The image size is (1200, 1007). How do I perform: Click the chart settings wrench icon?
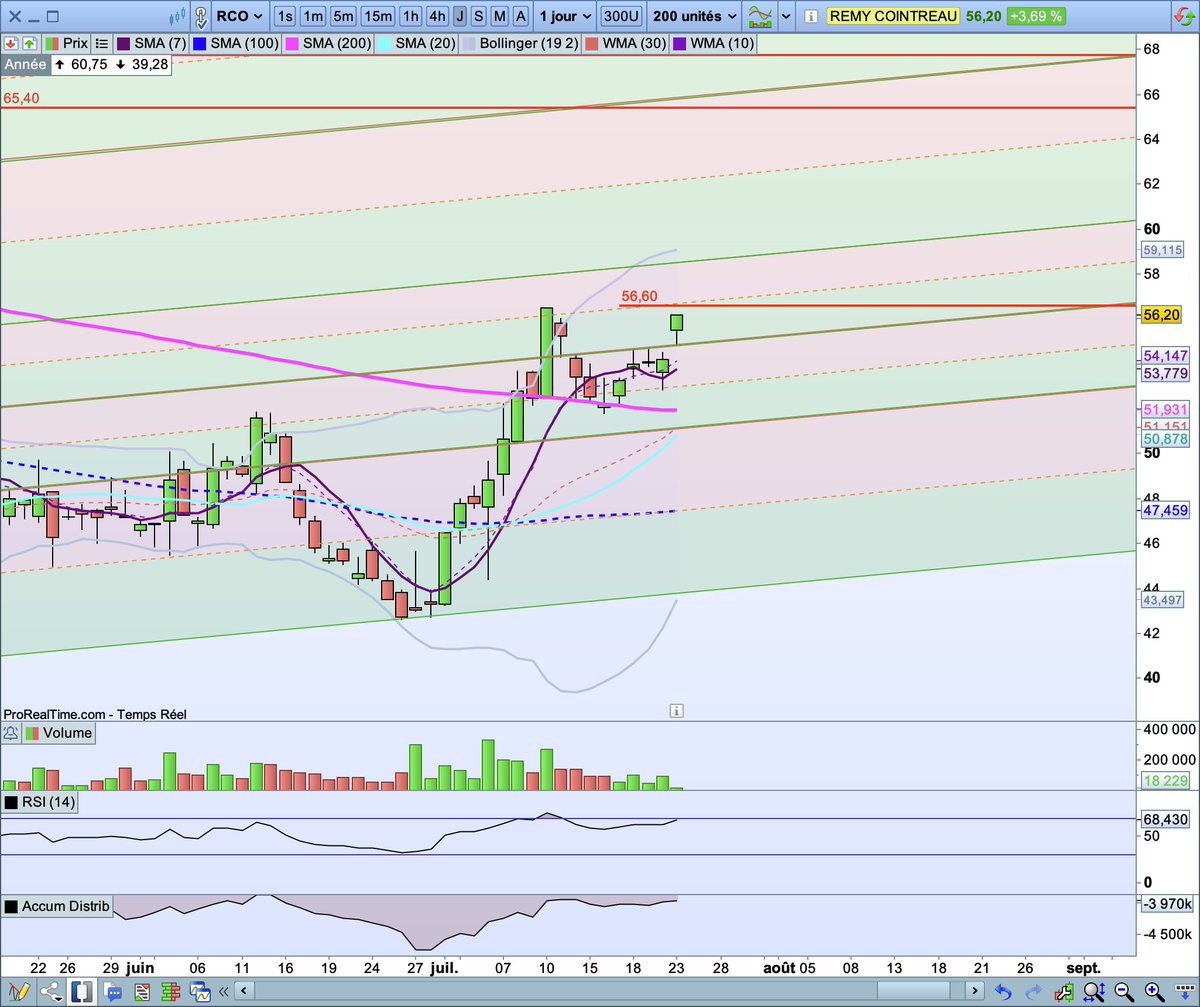coord(1064,992)
